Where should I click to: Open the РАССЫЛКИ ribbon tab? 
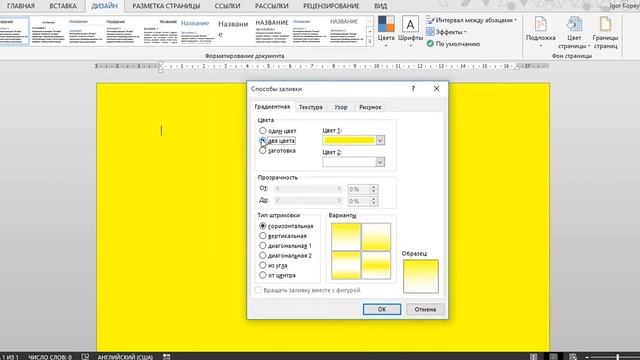[271, 6]
